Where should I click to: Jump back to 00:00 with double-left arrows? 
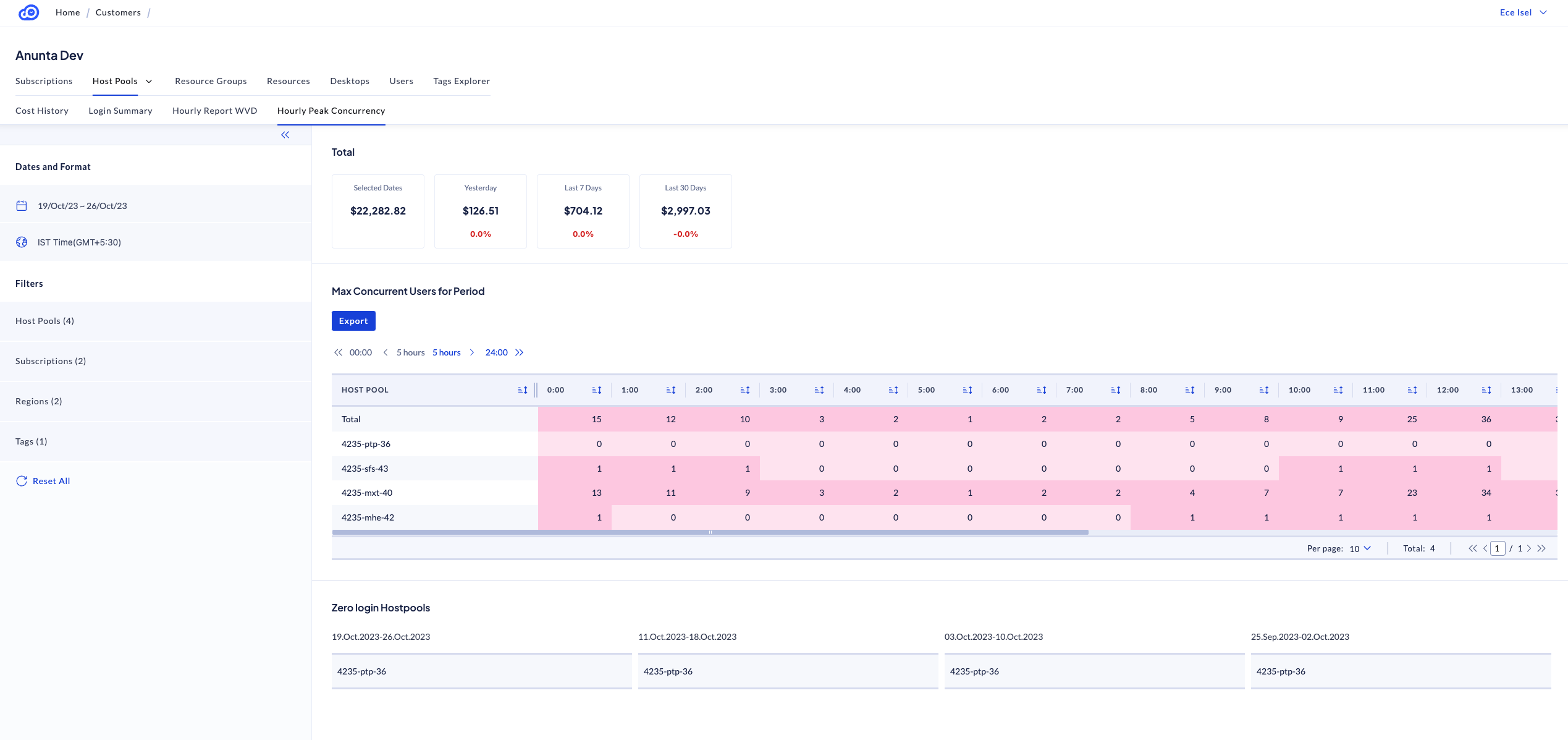(x=338, y=352)
